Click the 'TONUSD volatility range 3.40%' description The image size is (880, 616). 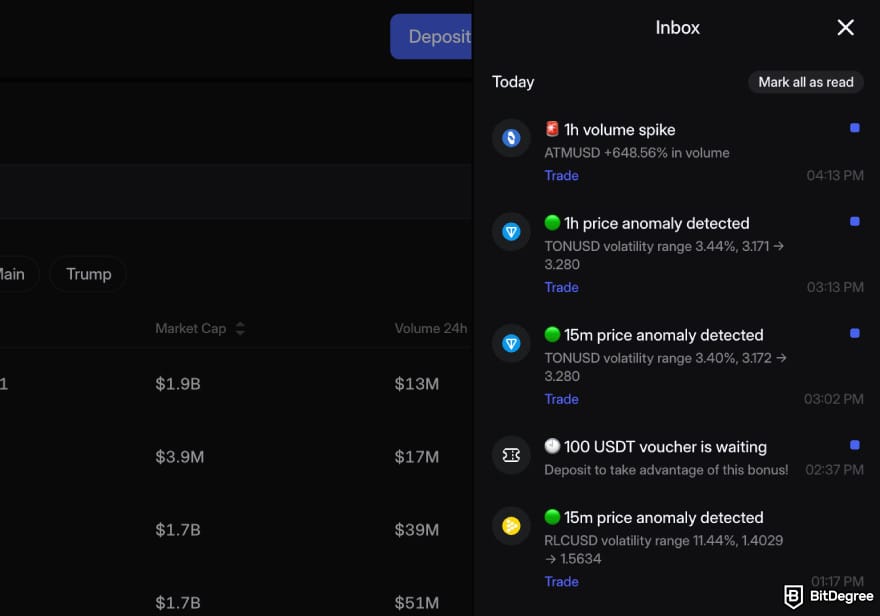tap(665, 367)
